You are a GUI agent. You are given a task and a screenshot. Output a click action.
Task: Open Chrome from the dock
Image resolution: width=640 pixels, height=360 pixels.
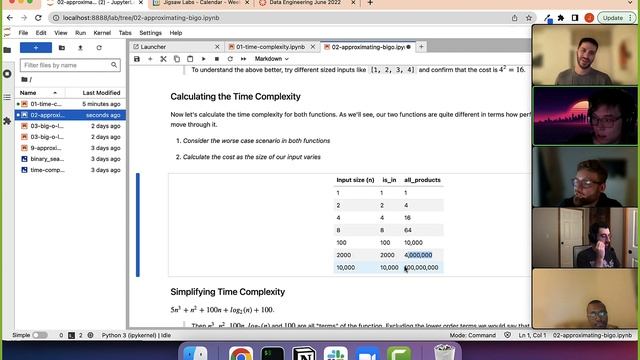(x=241, y=353)
